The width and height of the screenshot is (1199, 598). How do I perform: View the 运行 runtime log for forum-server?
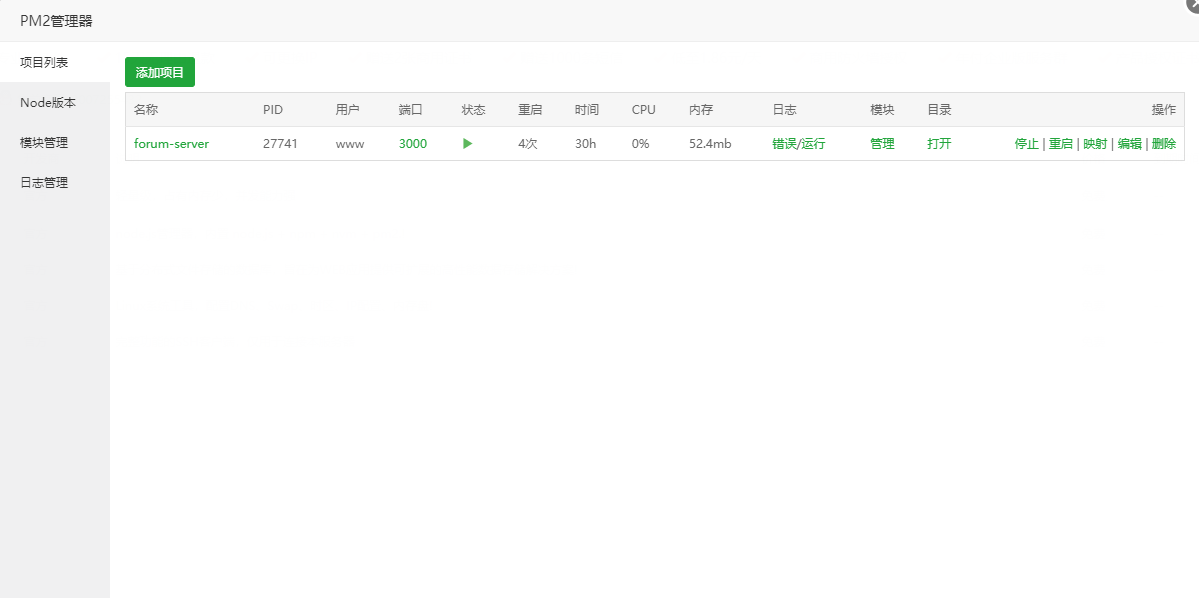(x=812, y=143)
